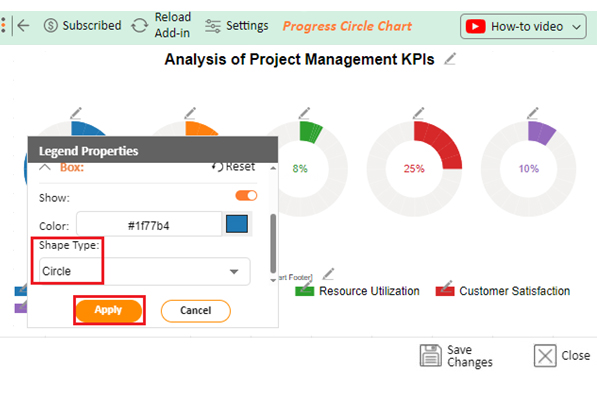Image resolution: width=597 pixels, height=393 pixels.
Task: Open the blue color swatch picker
Action: coord(237,224)
